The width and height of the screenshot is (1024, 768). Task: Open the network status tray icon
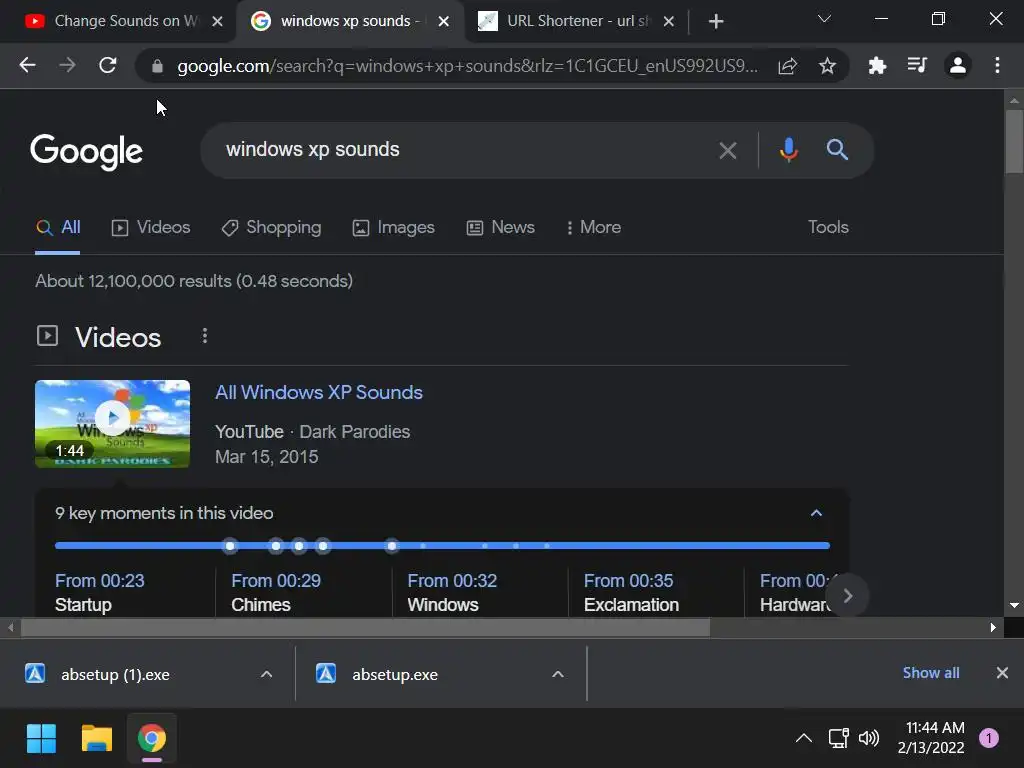(839, 738)
